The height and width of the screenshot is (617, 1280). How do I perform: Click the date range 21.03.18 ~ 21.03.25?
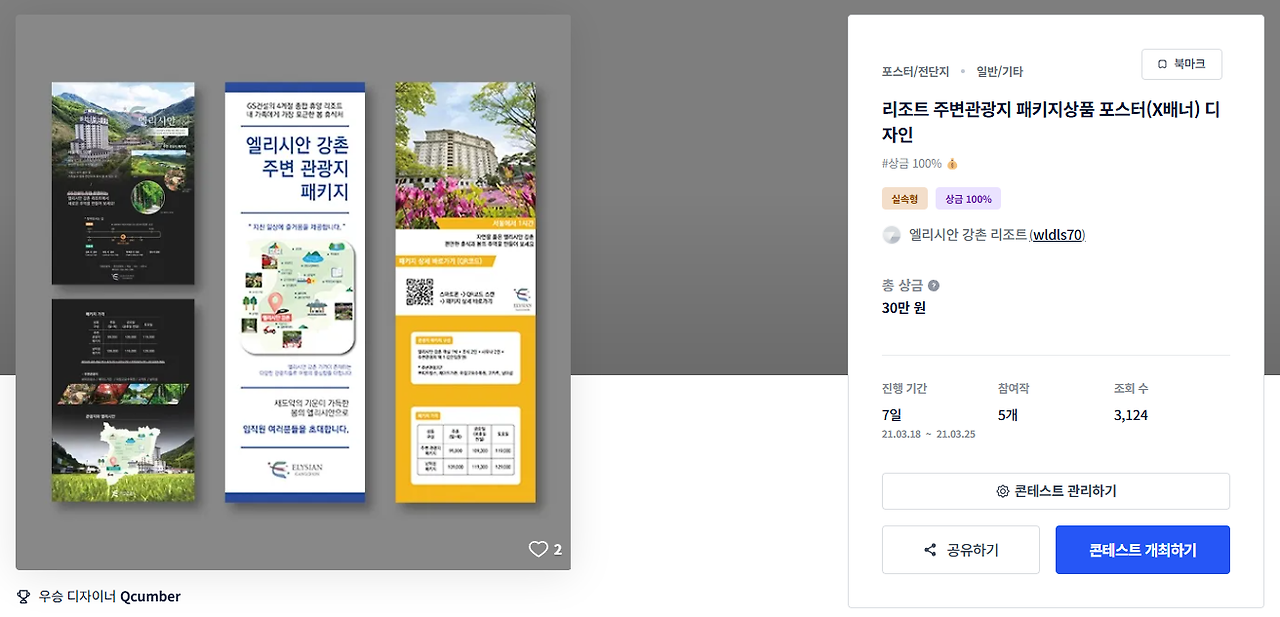click(x=928, y=435)
